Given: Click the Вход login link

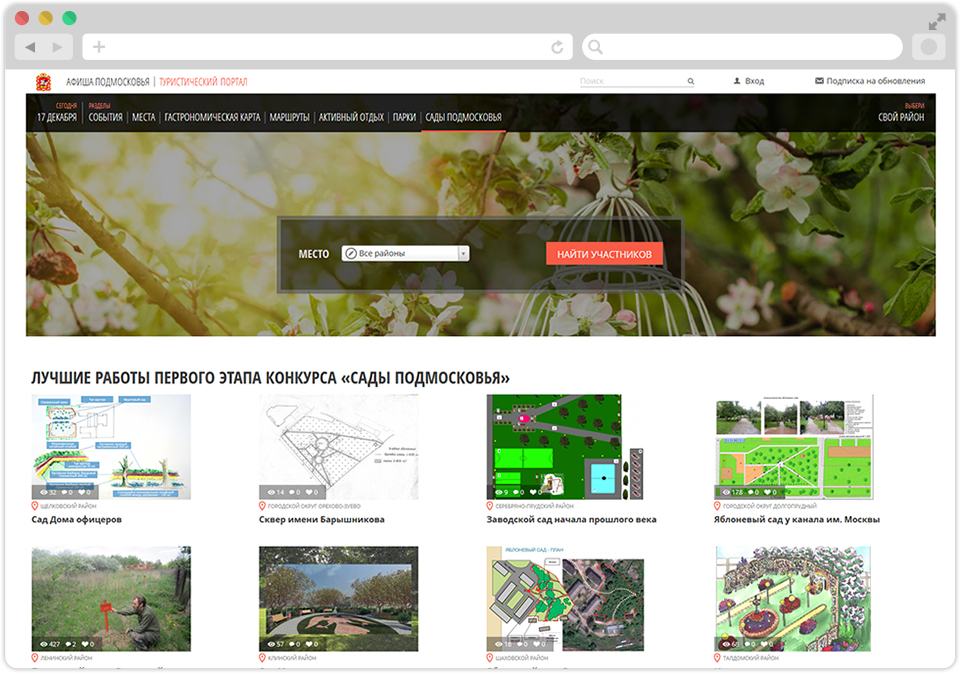Looking at the screenshot, I should [x=749, y=81].
